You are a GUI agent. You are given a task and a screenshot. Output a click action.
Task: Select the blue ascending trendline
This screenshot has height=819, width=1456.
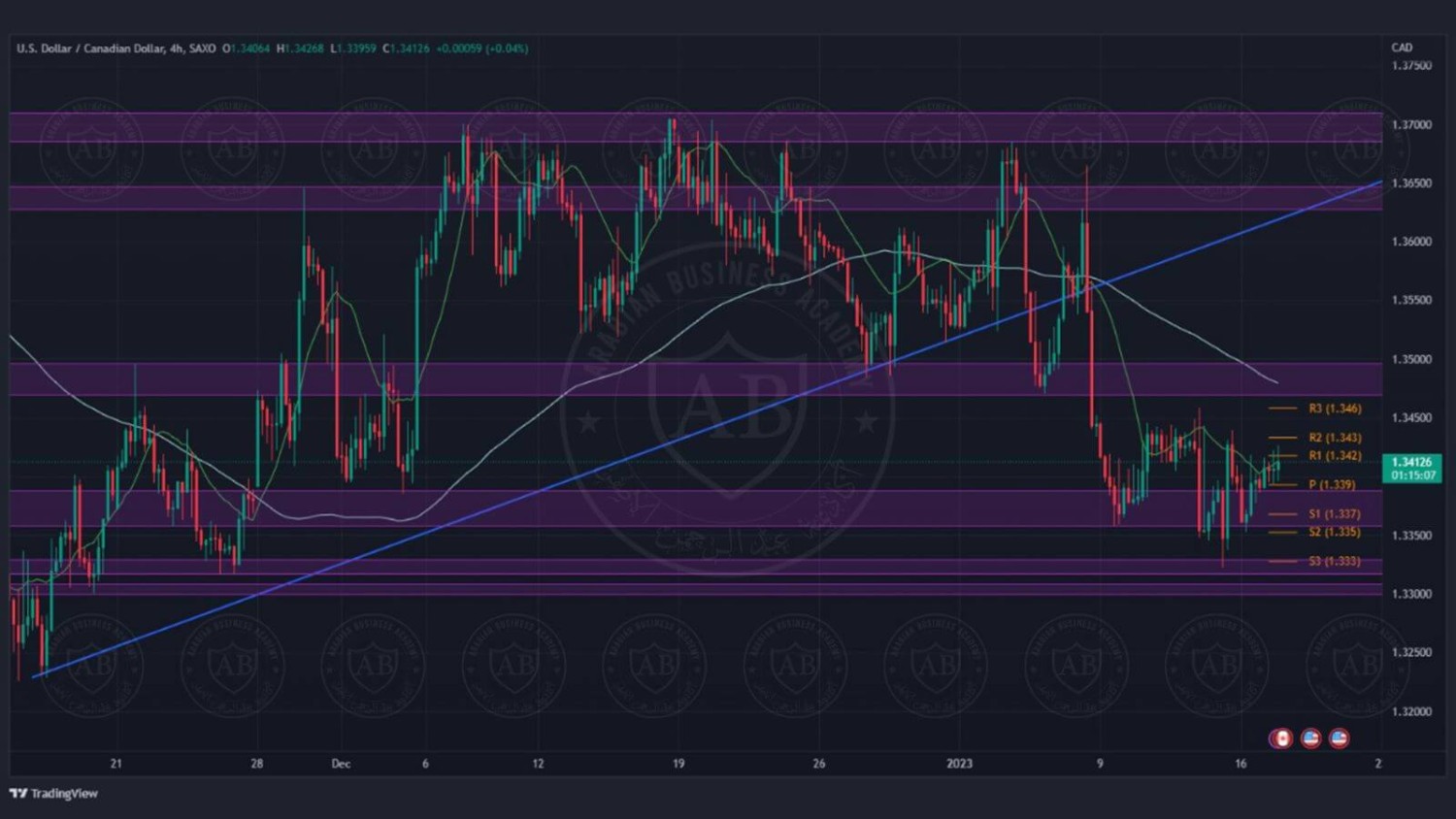[x=707, y=429]
